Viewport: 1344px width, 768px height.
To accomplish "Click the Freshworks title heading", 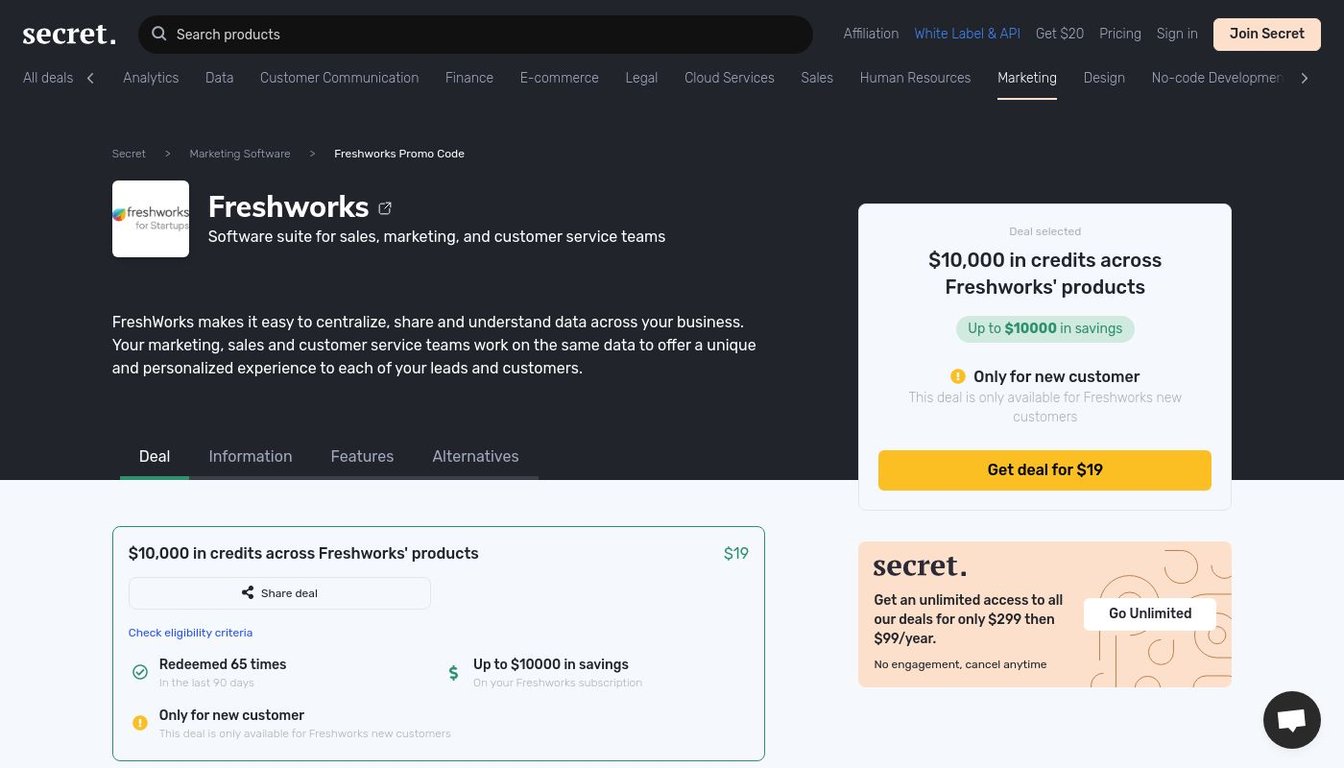I will 288,206.
